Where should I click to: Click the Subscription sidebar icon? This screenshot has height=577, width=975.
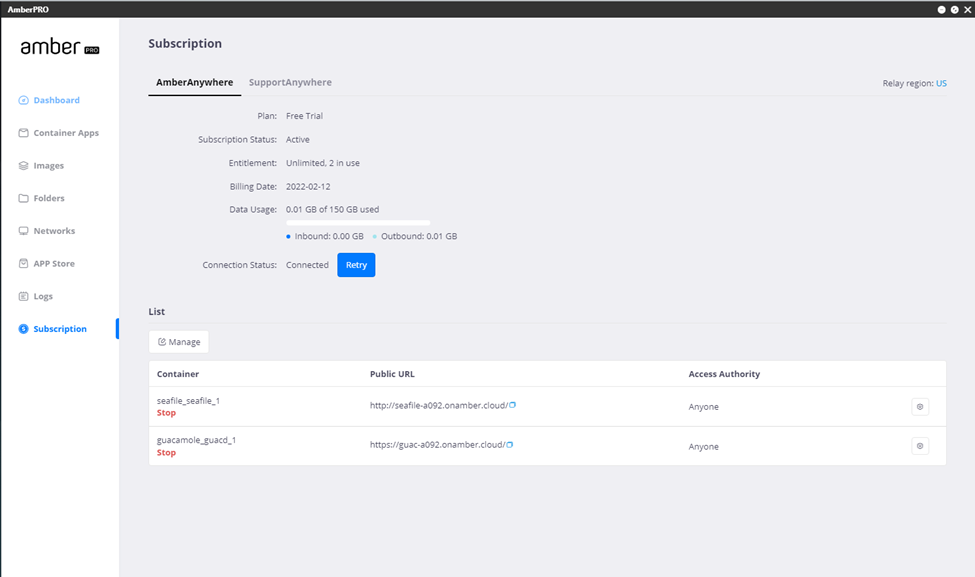[23, 329]
